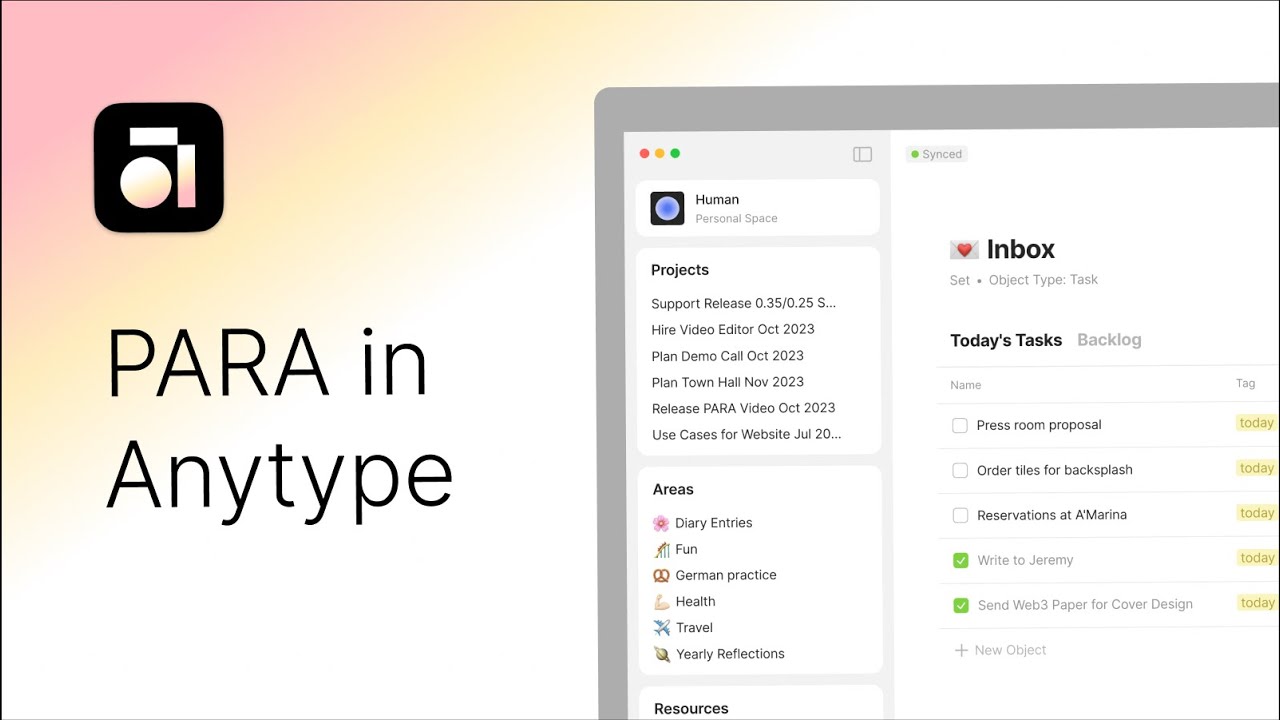1280x720 pixels.
Task: Click today tag on Press room proposal
Action: [1257, 423]
